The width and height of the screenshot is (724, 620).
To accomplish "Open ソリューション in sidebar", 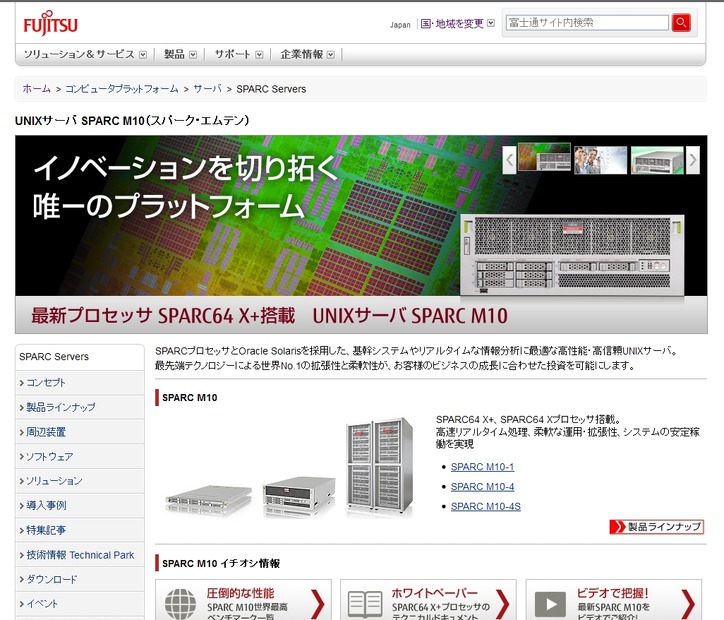I will [x=79, y=481].
